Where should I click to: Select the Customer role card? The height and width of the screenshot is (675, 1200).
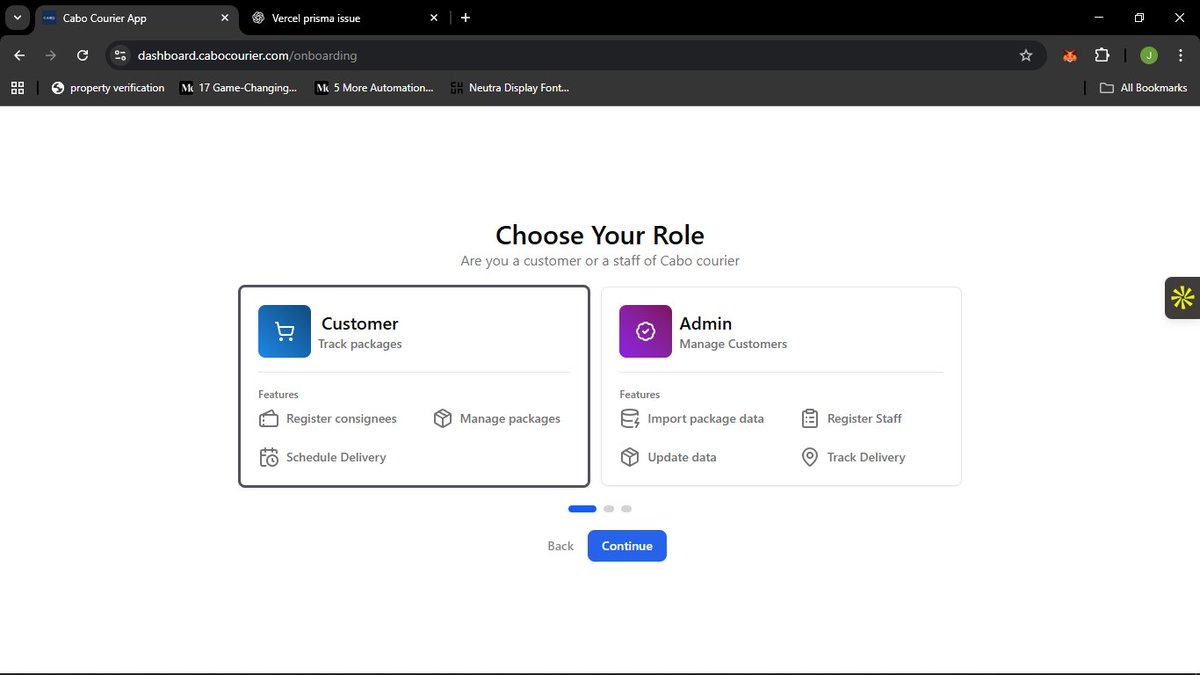(x=414, y=386)
